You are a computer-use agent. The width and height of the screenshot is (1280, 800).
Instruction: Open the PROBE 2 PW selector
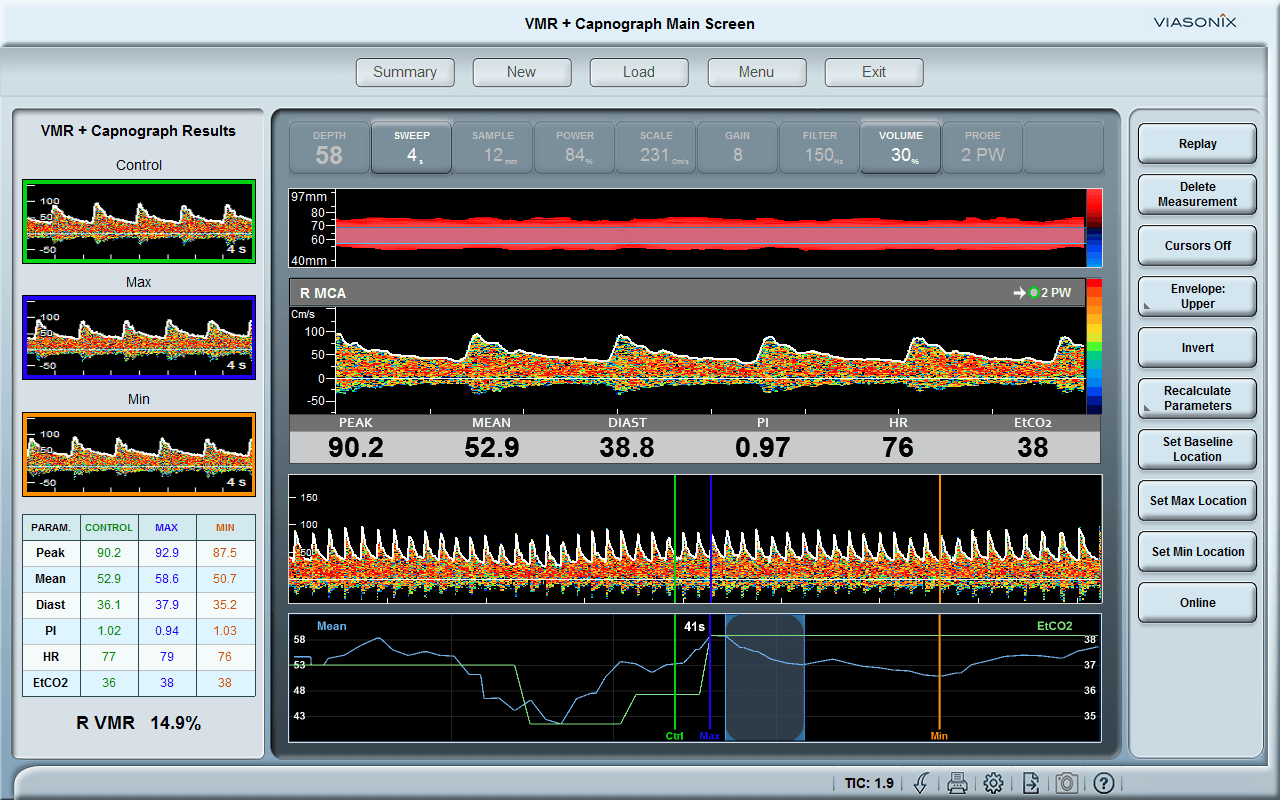(982, 147)
